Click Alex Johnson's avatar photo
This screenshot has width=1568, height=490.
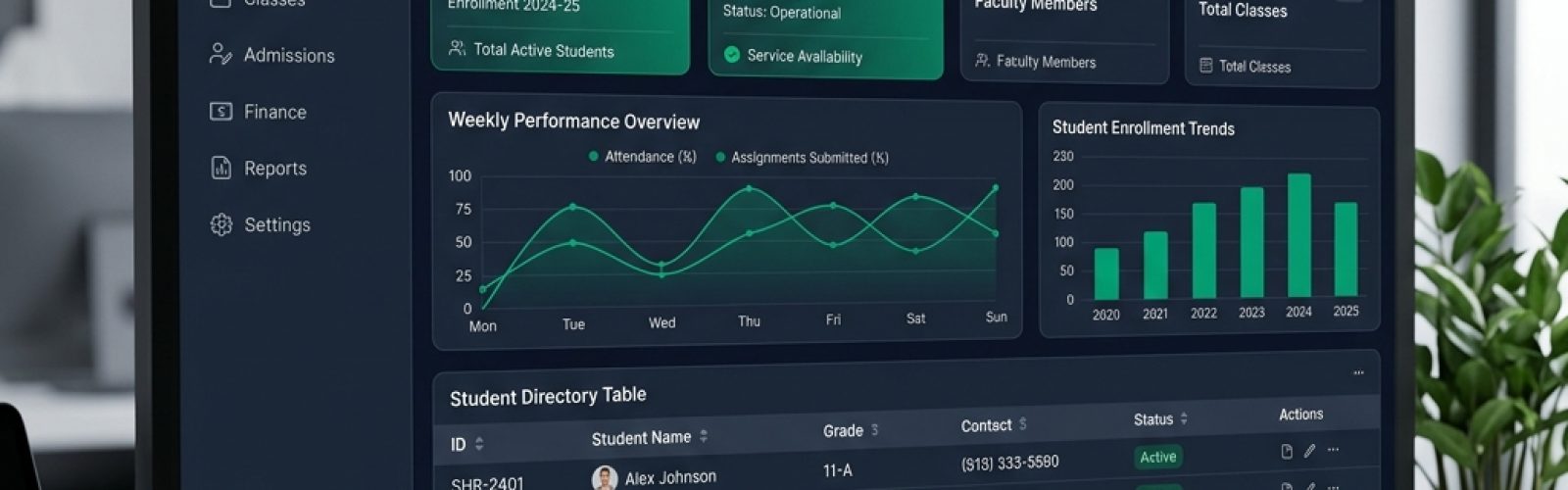605,478
